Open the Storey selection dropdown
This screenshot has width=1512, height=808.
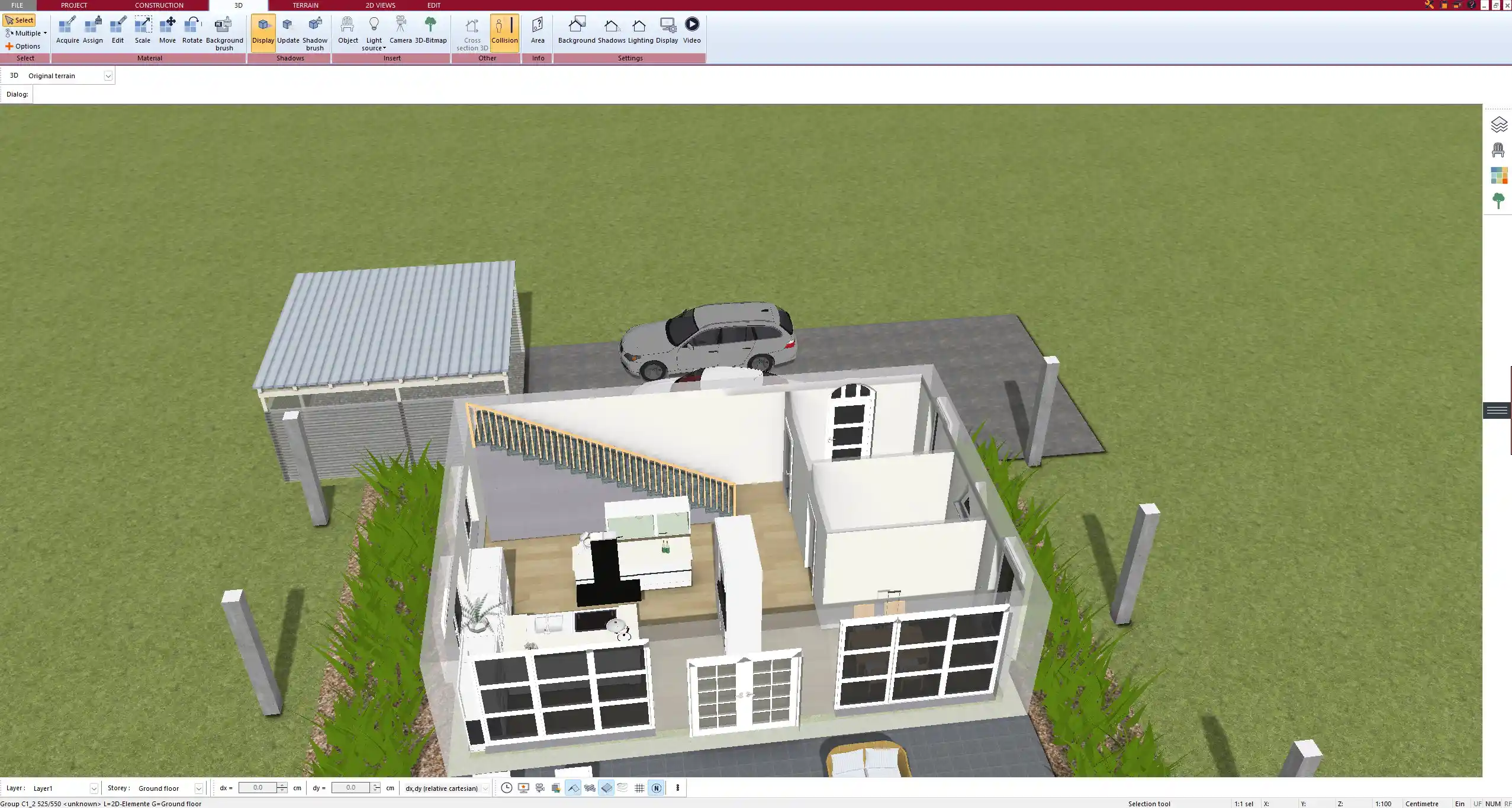click(x=199, y=788)
